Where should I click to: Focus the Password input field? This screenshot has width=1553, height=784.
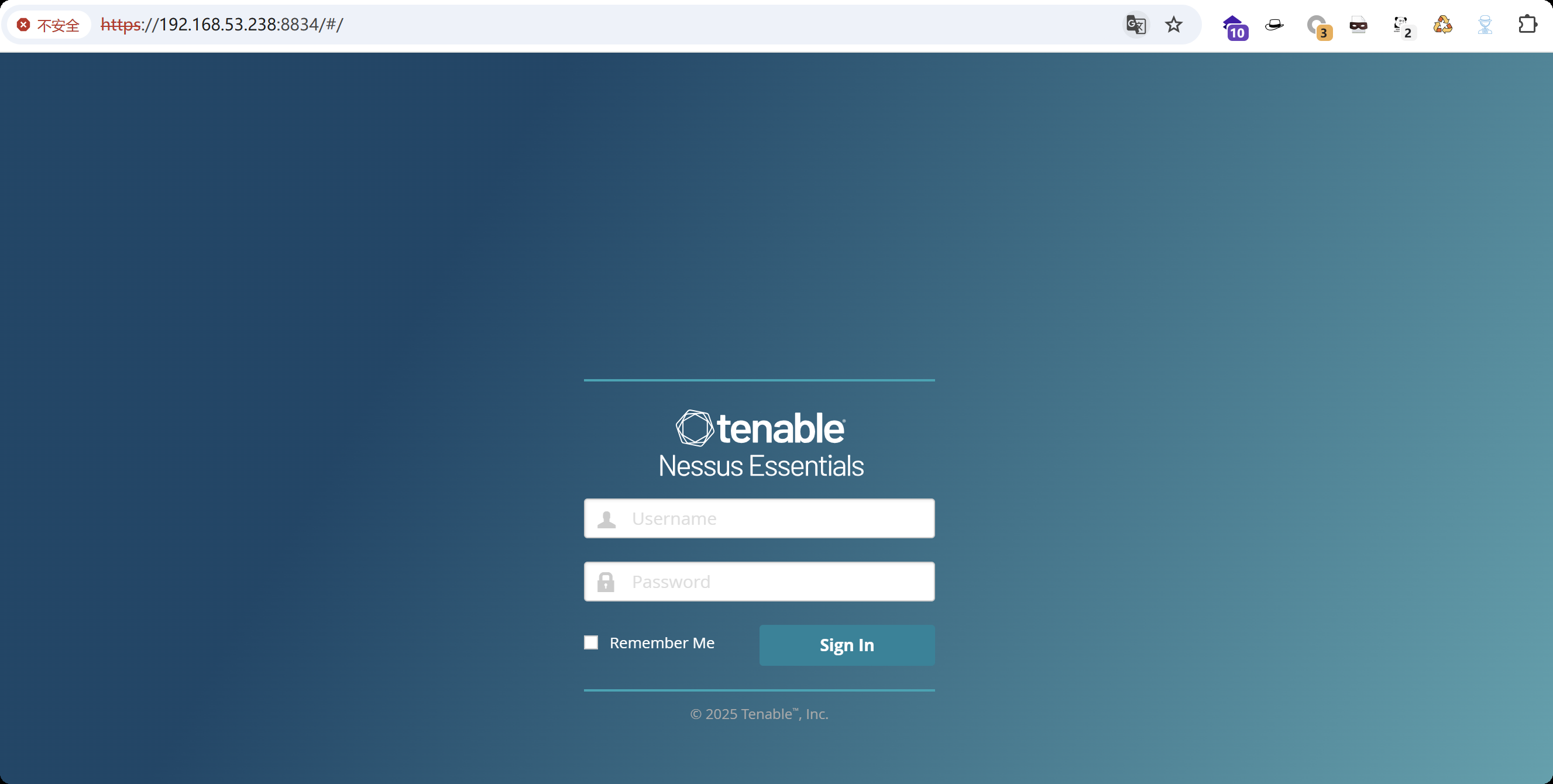(778, 582)
